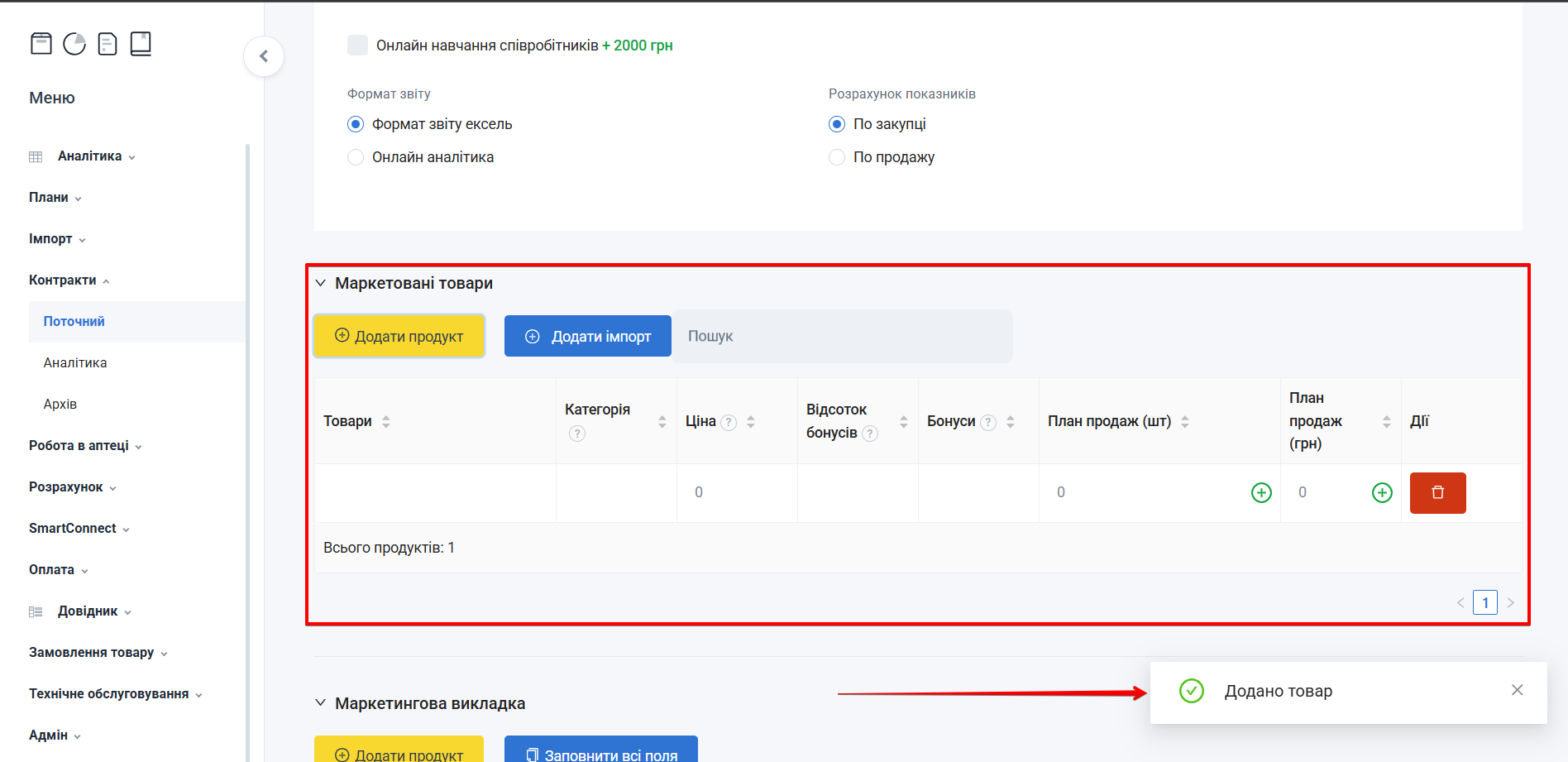Viewport: 1568px width, 762px height.
Task: Dismiss the Додано товар notification
Action: click(1517, 690)
